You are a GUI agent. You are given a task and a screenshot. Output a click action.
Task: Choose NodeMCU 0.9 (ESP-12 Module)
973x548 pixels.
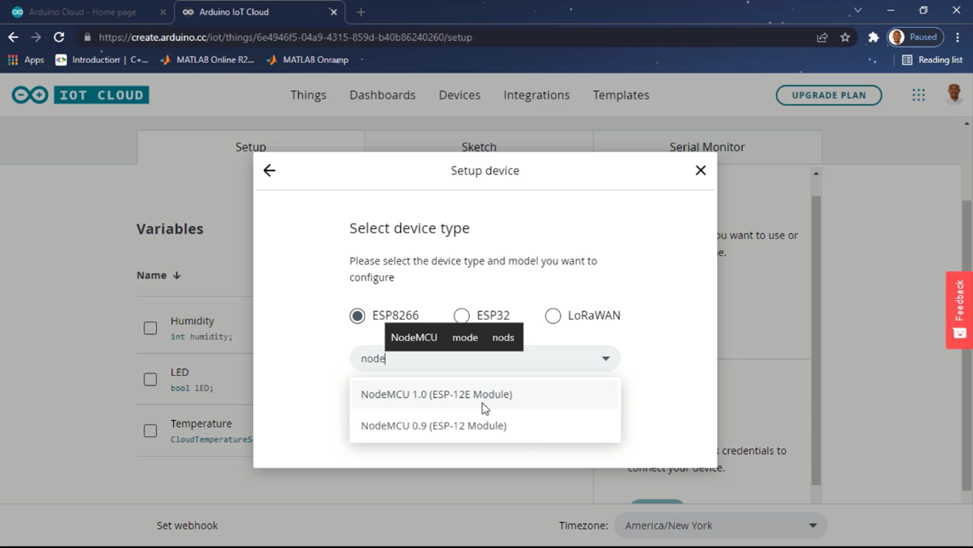point(485,426)
